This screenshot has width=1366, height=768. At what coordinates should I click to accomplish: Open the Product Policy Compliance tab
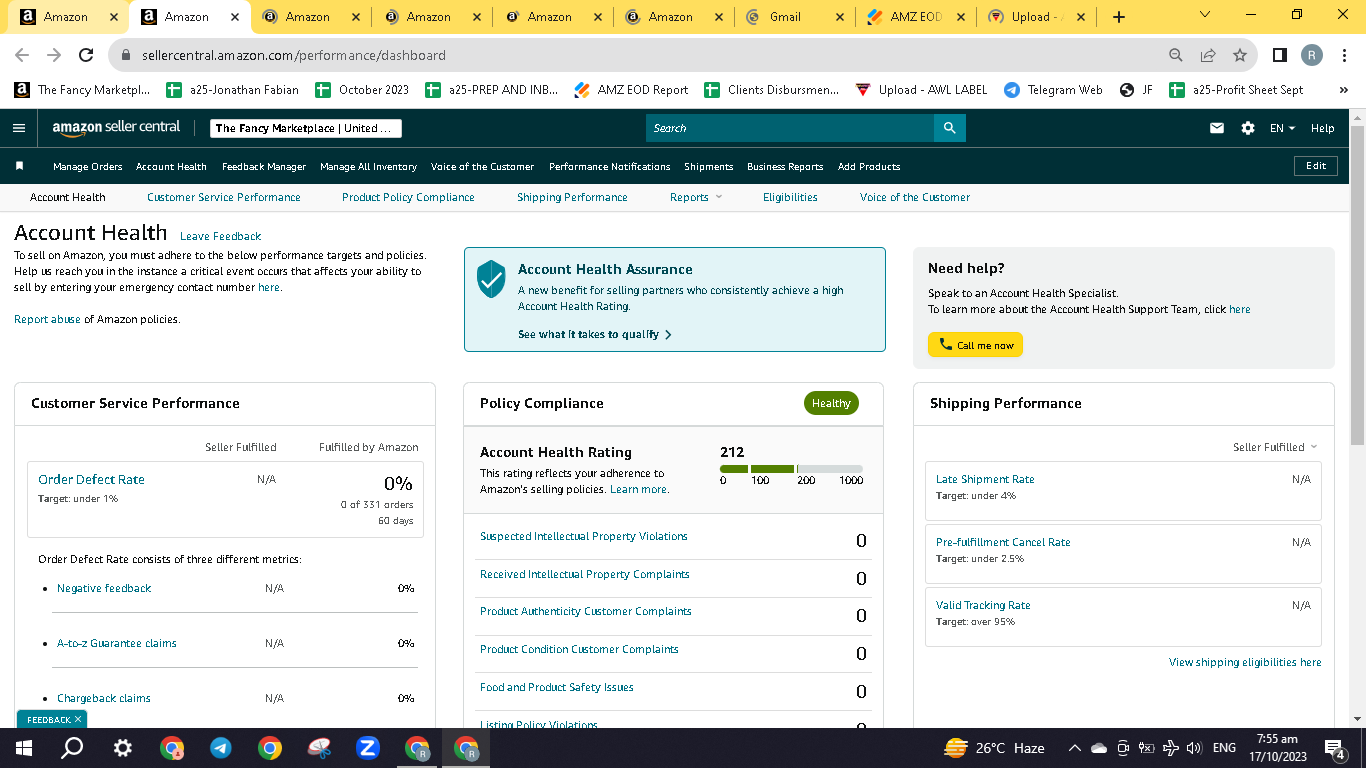[x=408, y=197]
